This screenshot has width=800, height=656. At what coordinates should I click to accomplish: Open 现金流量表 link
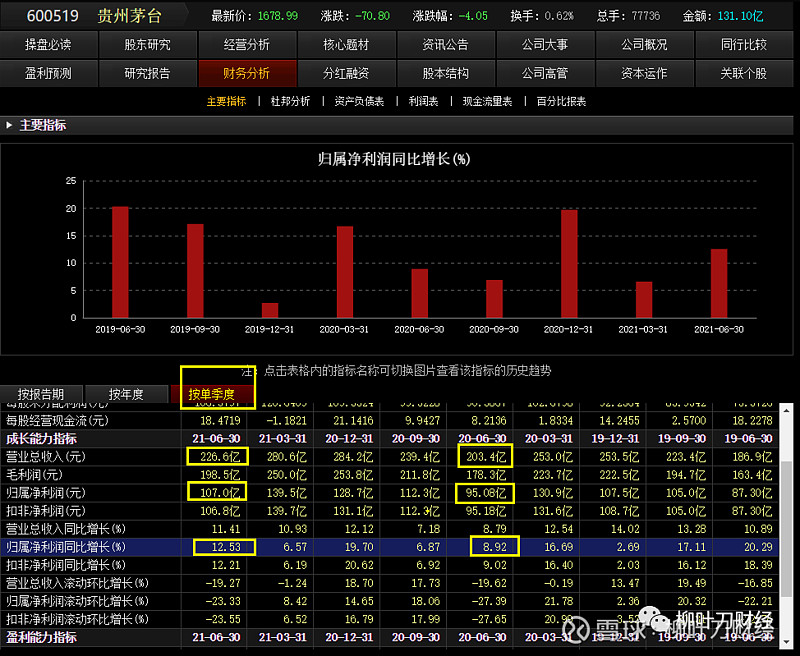(x=487, y=102)
